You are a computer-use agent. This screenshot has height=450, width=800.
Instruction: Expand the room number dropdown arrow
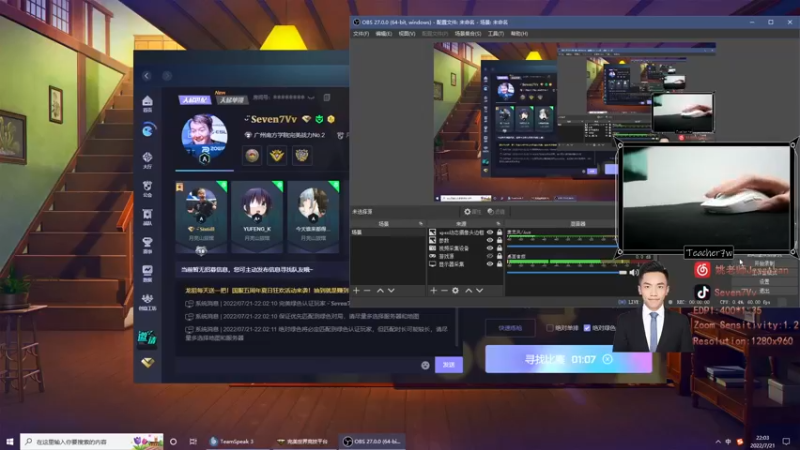[311, 97]
